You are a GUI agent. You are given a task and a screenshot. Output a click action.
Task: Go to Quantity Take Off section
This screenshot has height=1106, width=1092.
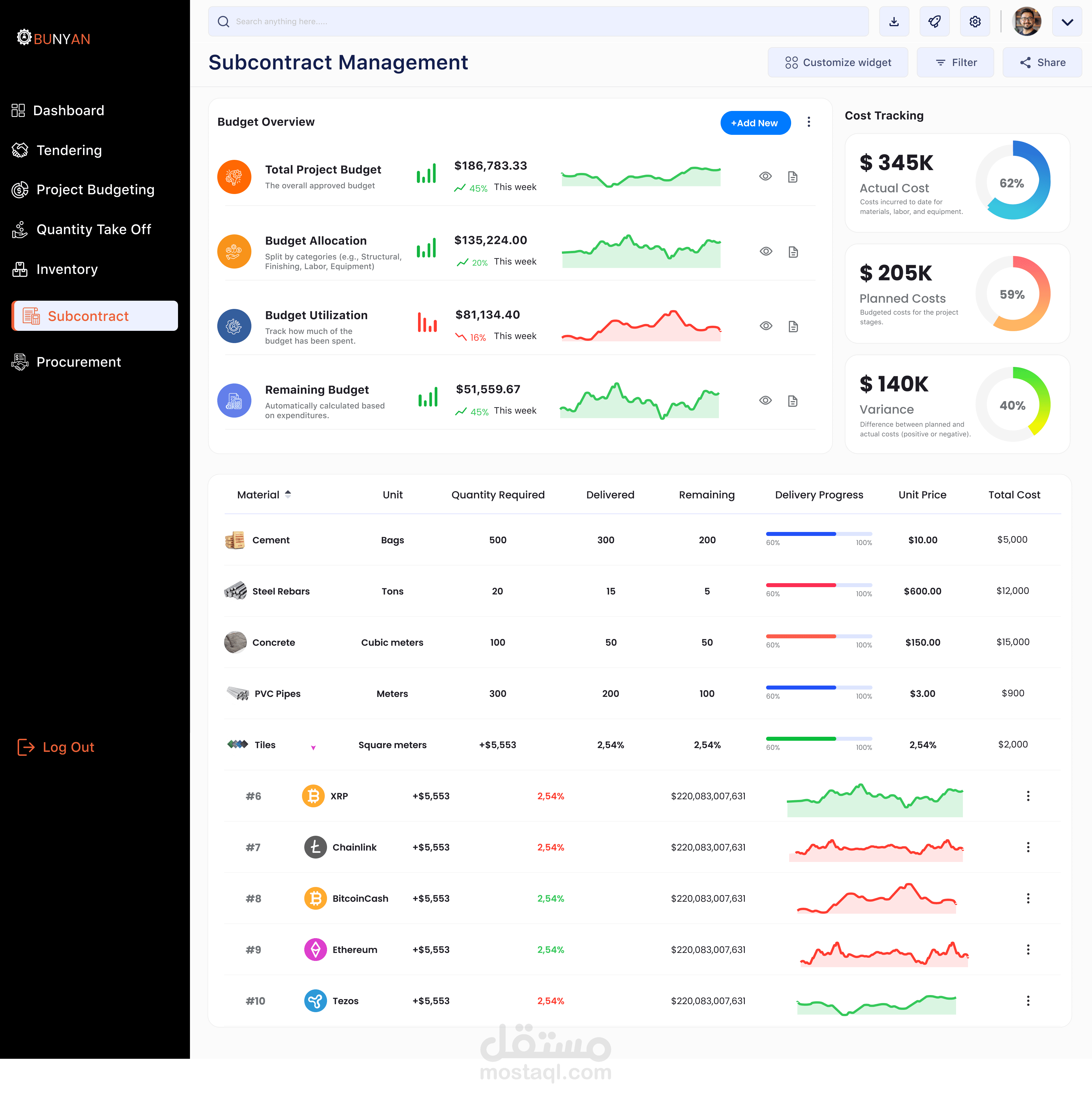(93, 230)
